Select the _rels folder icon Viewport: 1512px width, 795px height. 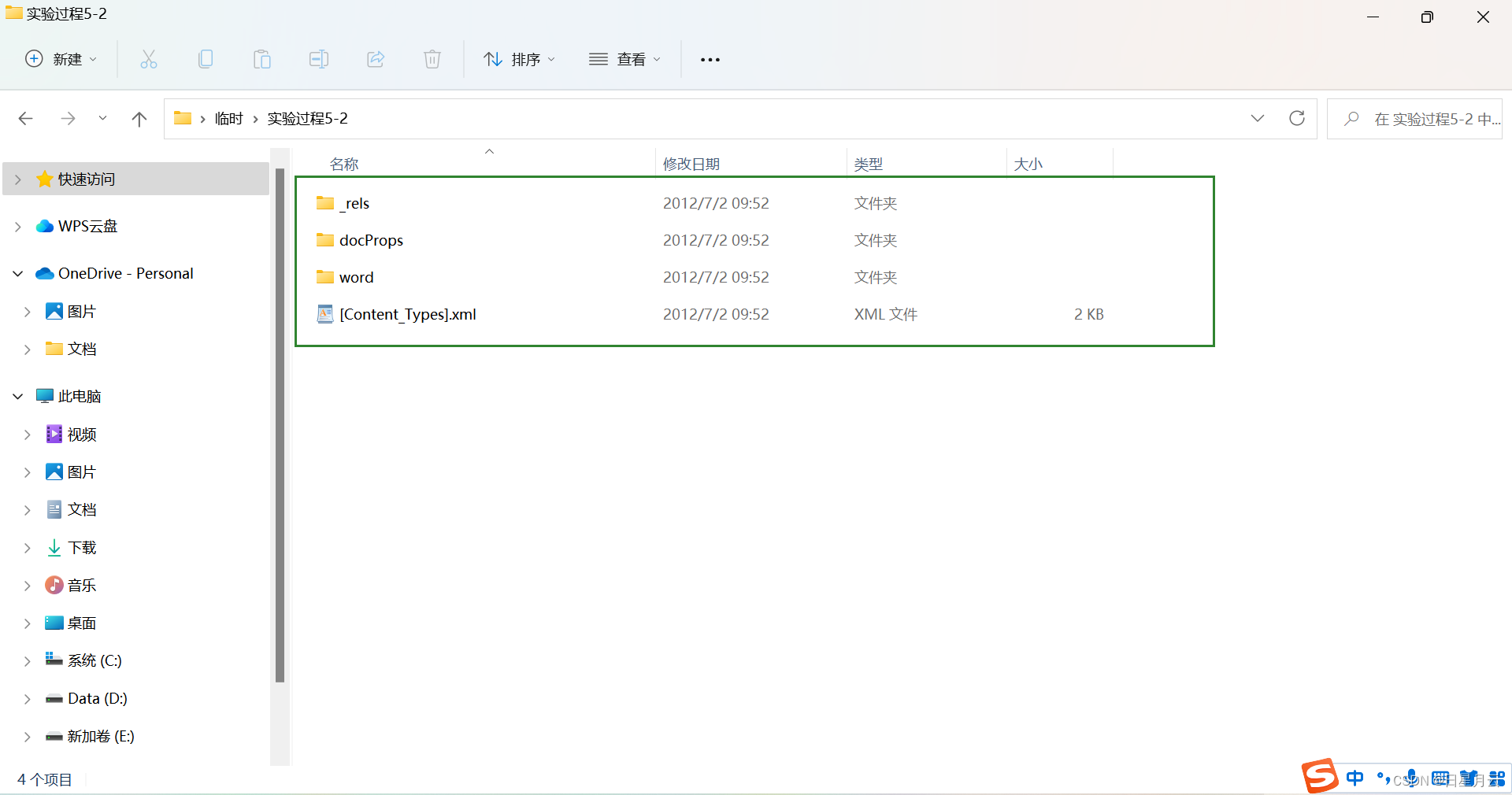325,203
